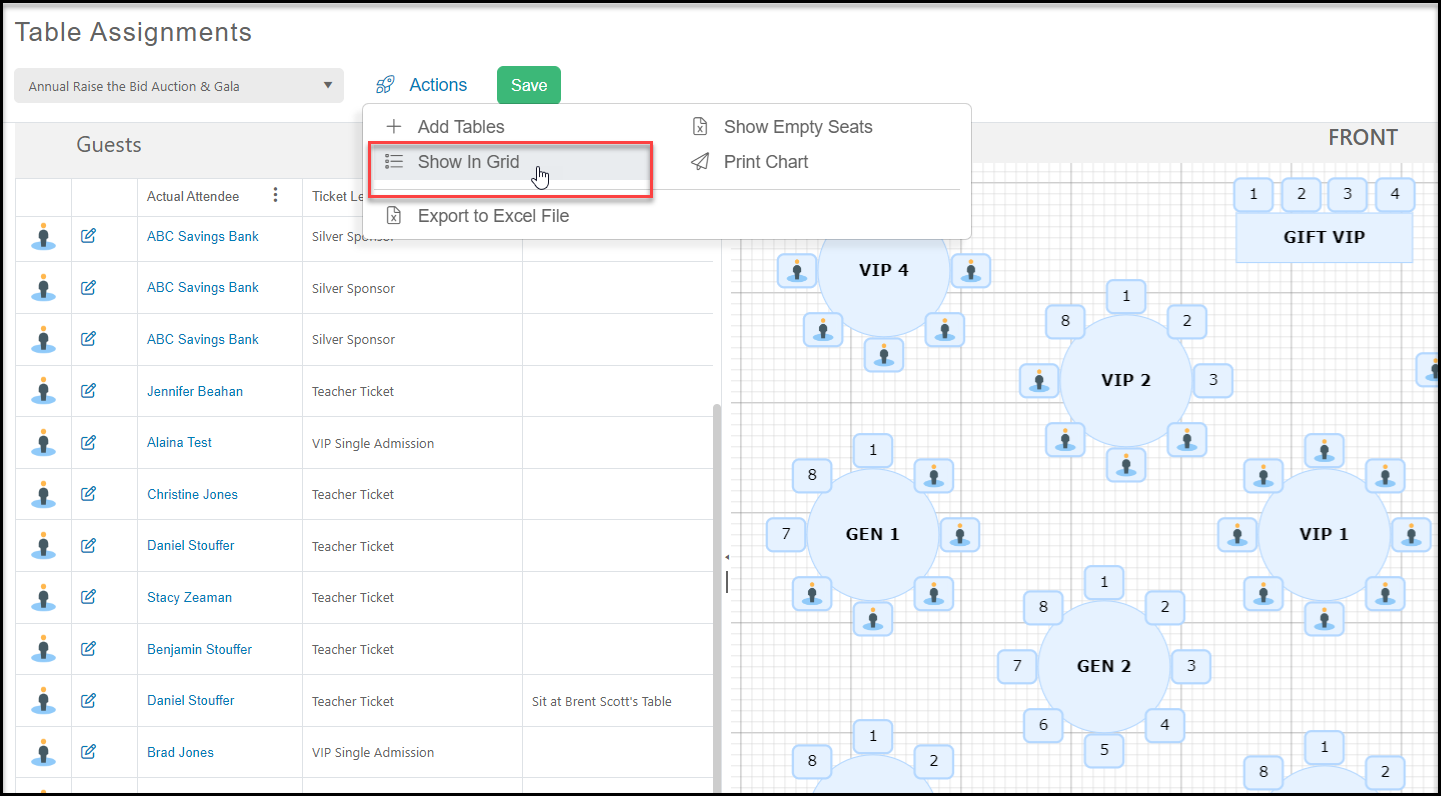Click person icon for Alaina Test
Image resolution: width=1441 pixels, height=796 pixels.
[x=43, y=442]
